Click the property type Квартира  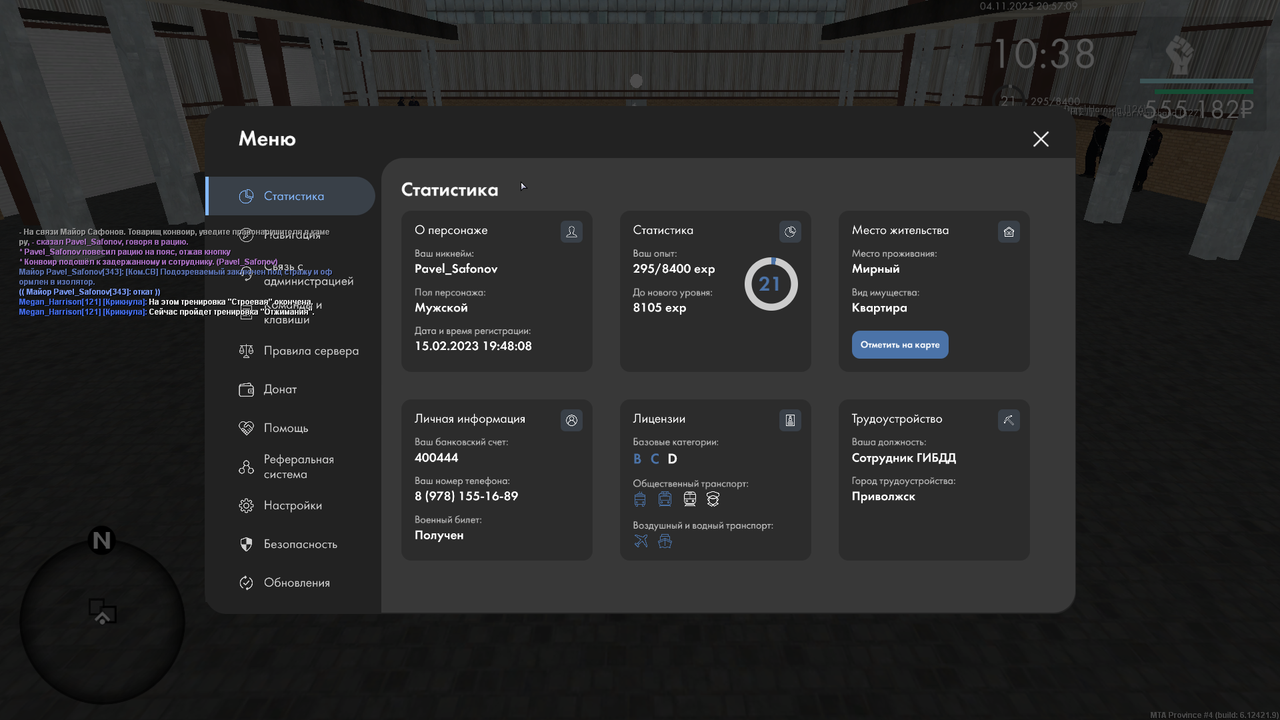point(880,308)
